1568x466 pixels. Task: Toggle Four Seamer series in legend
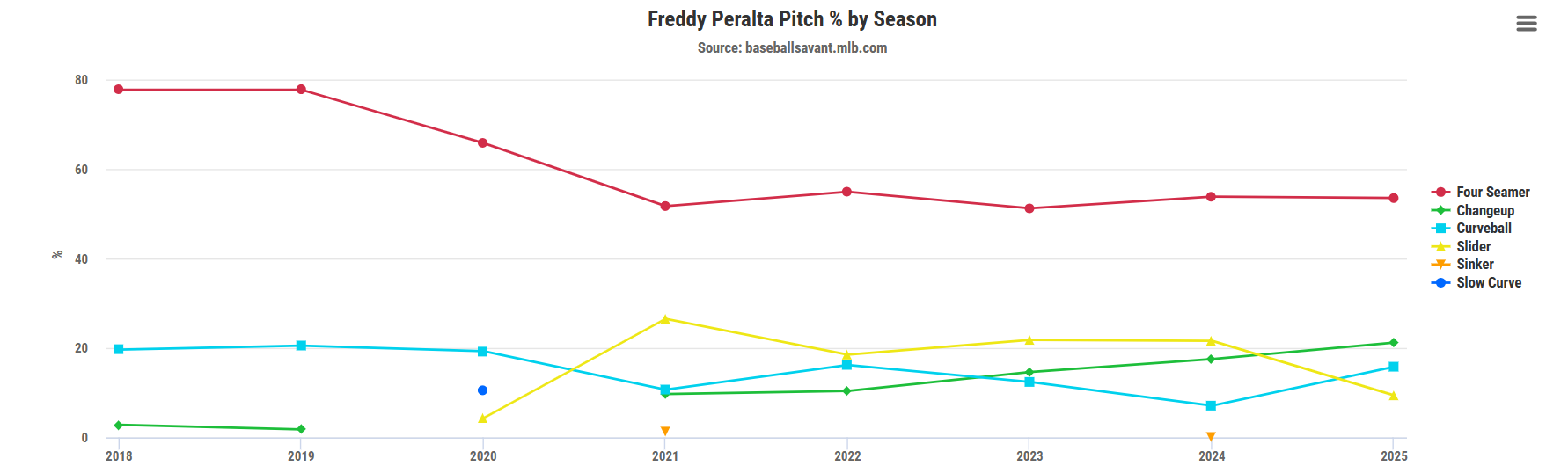pos(1492,193)
